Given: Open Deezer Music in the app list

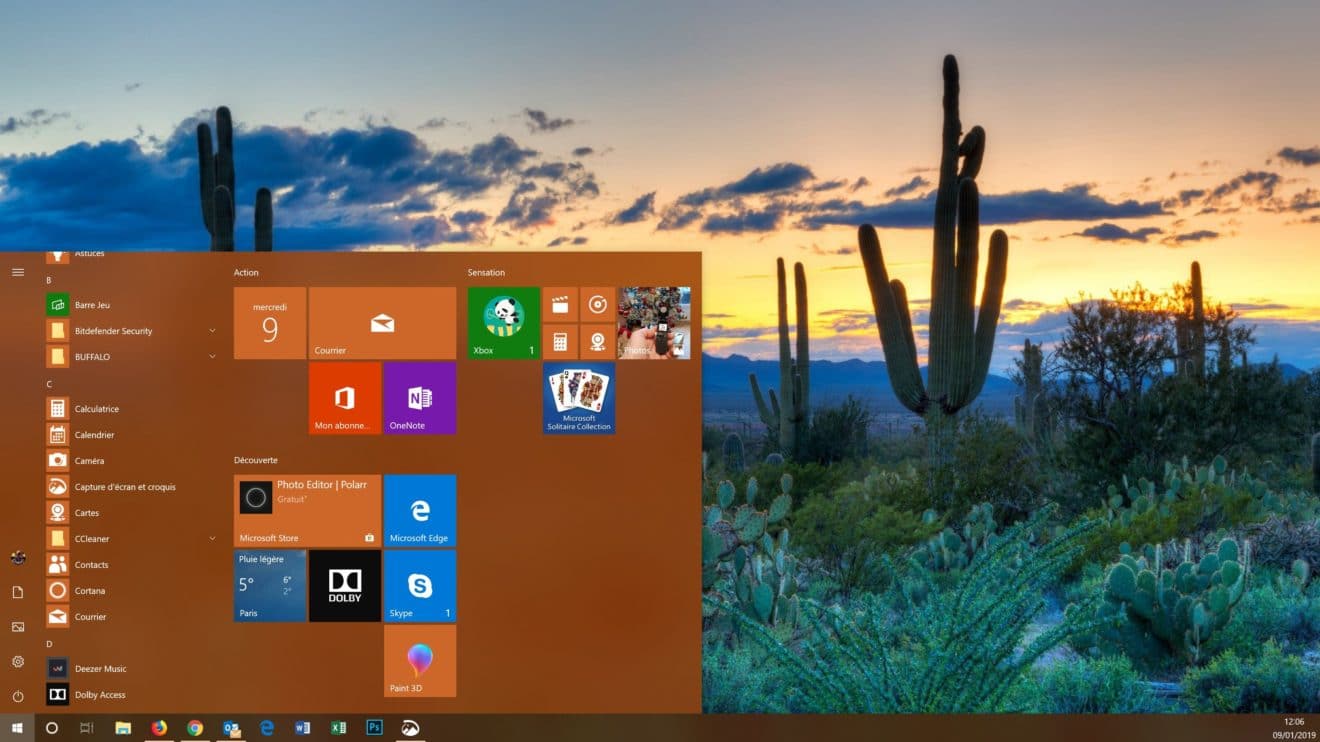Looking at the screenshot, I should tap(133, 669).
